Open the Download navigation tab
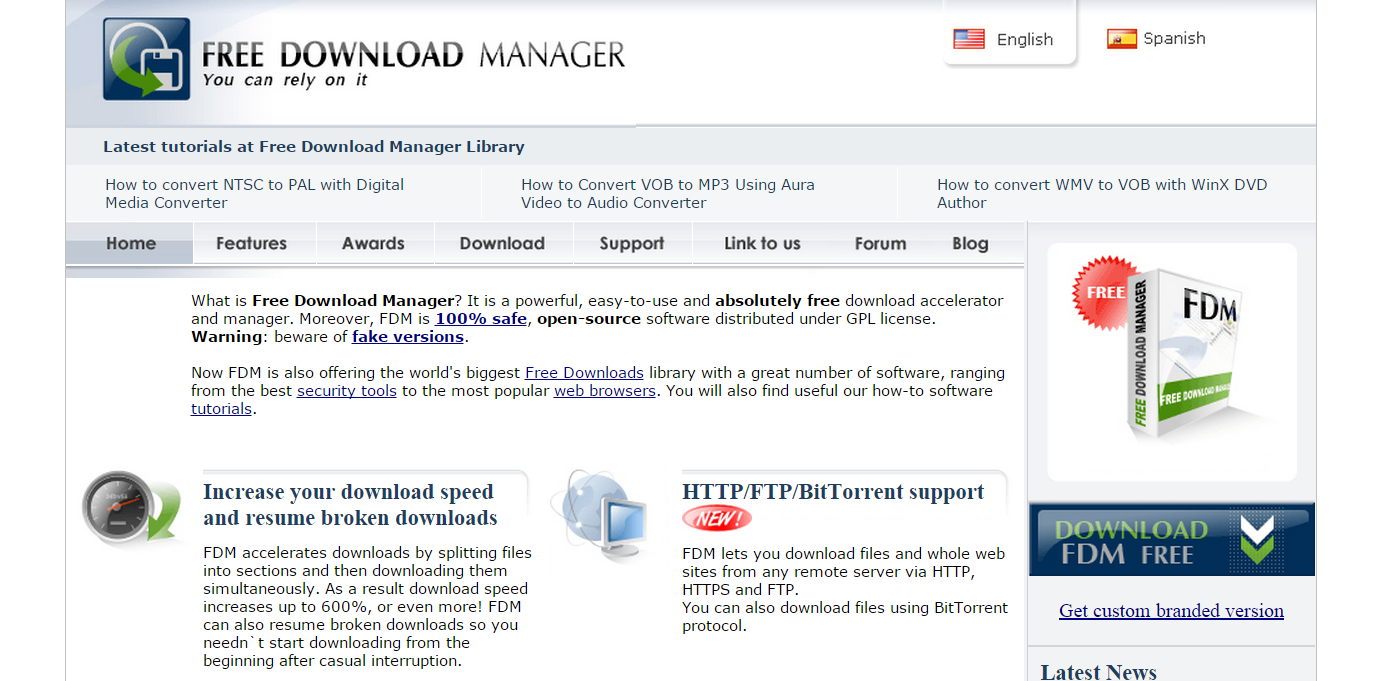This screenshot has width=1373, height=681. click(x=502, y=243)
